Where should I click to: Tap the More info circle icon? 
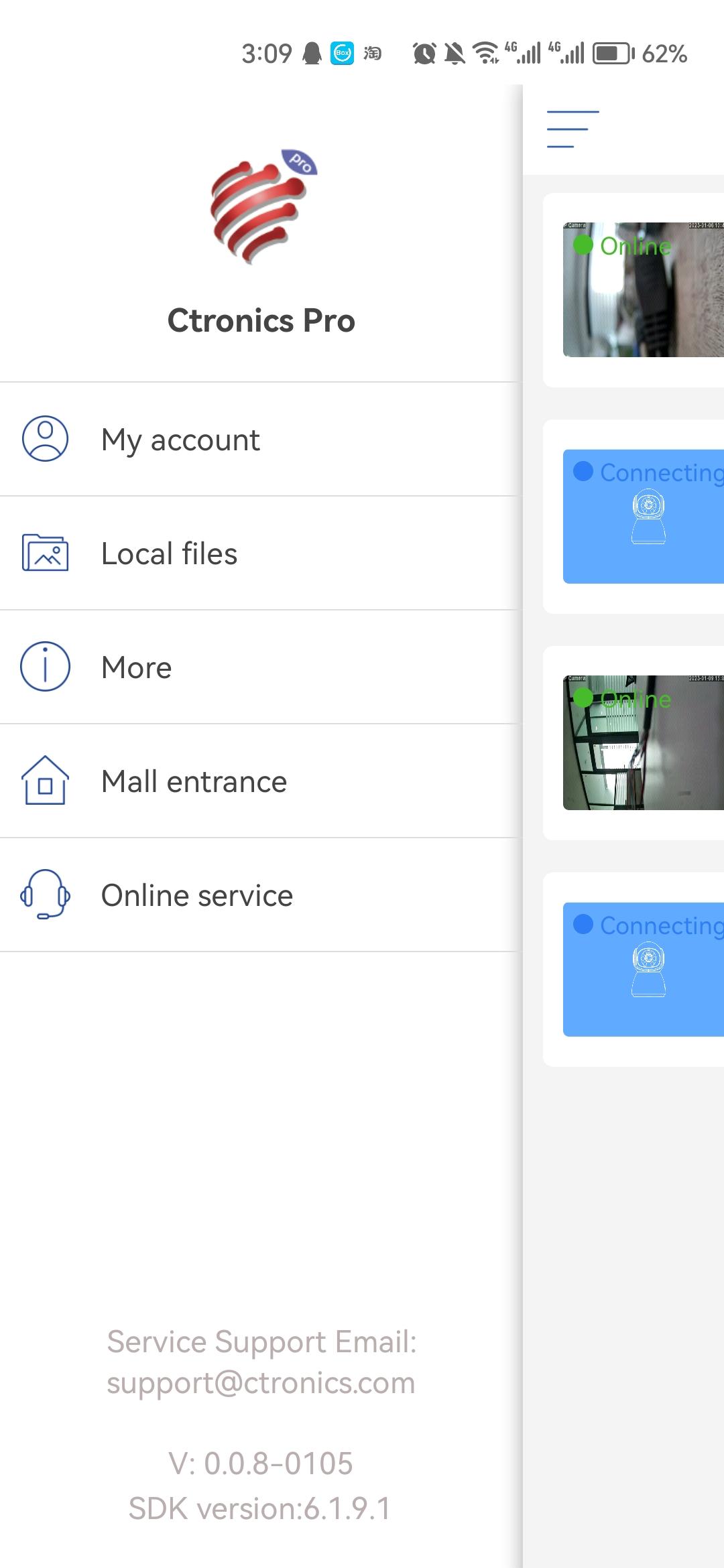tap(45, 667)
